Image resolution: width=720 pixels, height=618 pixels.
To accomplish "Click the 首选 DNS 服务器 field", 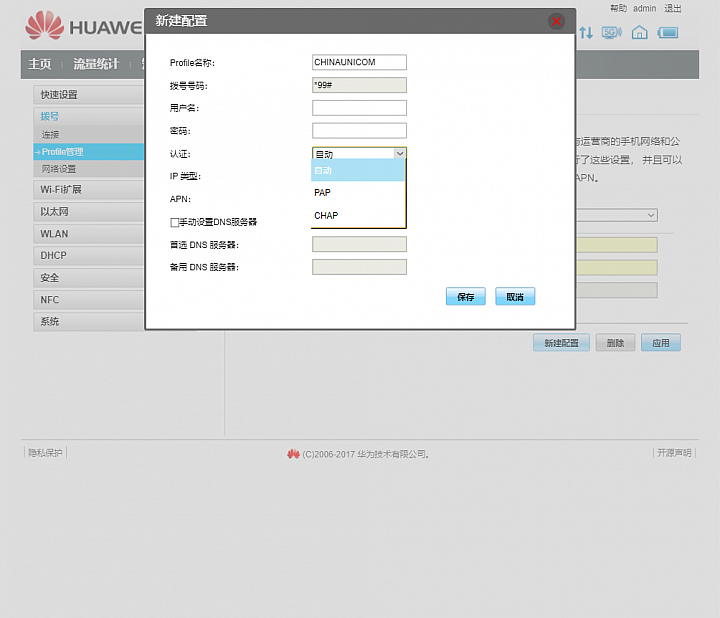I will point(359,244).
